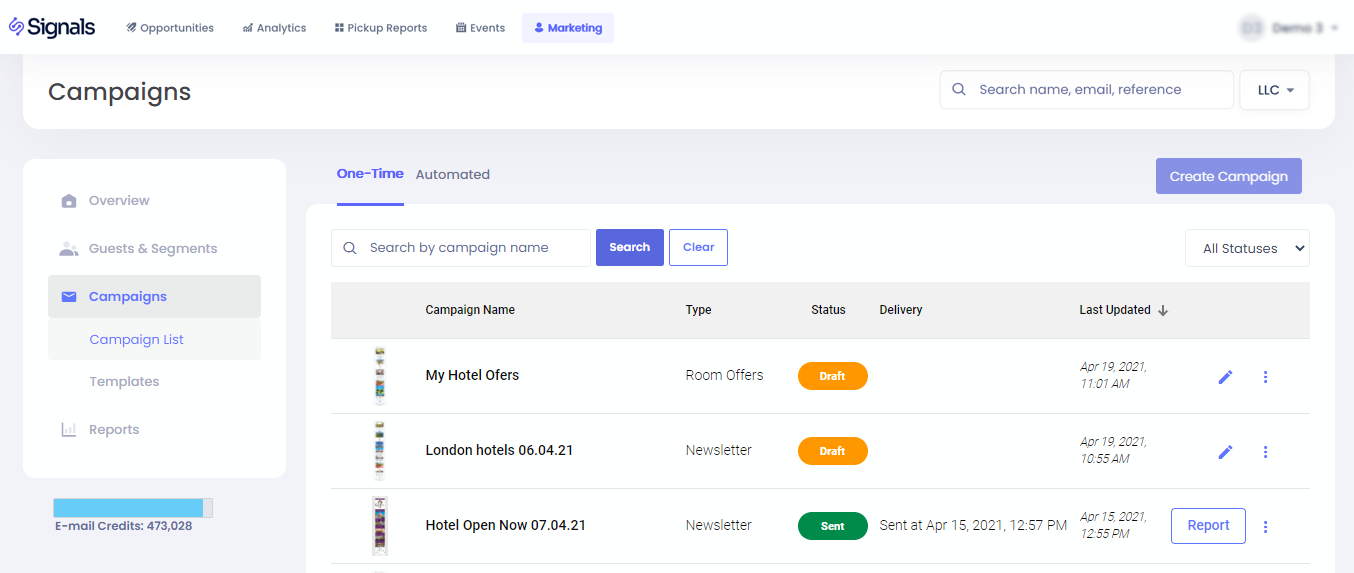Open three-dot menu for London hotels 06.04.21
Screen dimensions: 1354x573
coord(1265,452)
